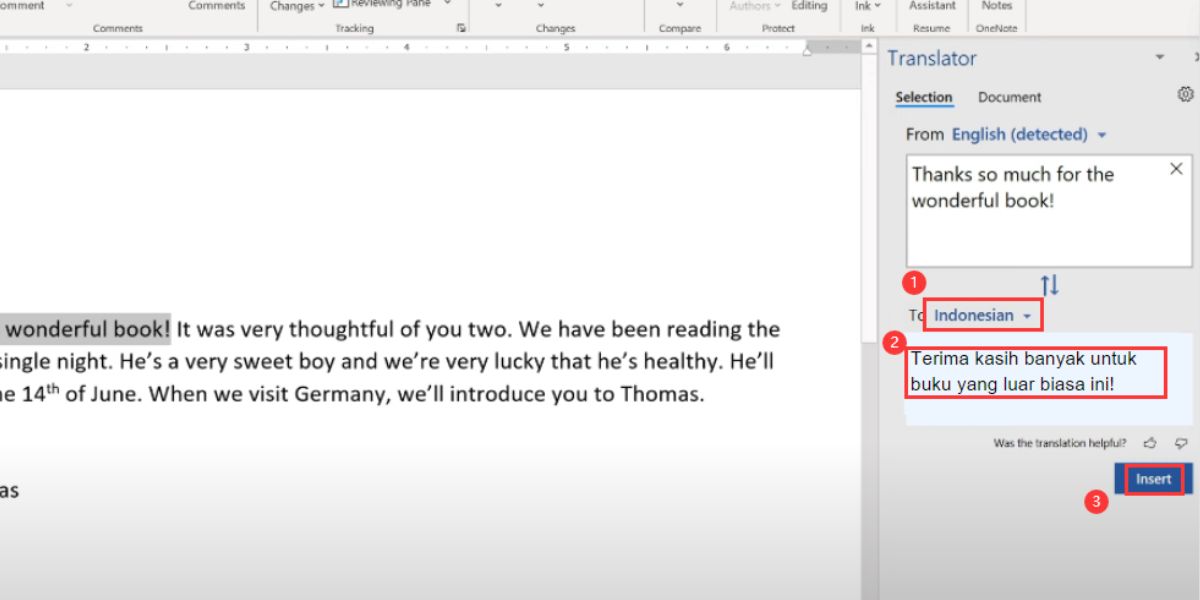Switch to the Document translation tab

1009,97
